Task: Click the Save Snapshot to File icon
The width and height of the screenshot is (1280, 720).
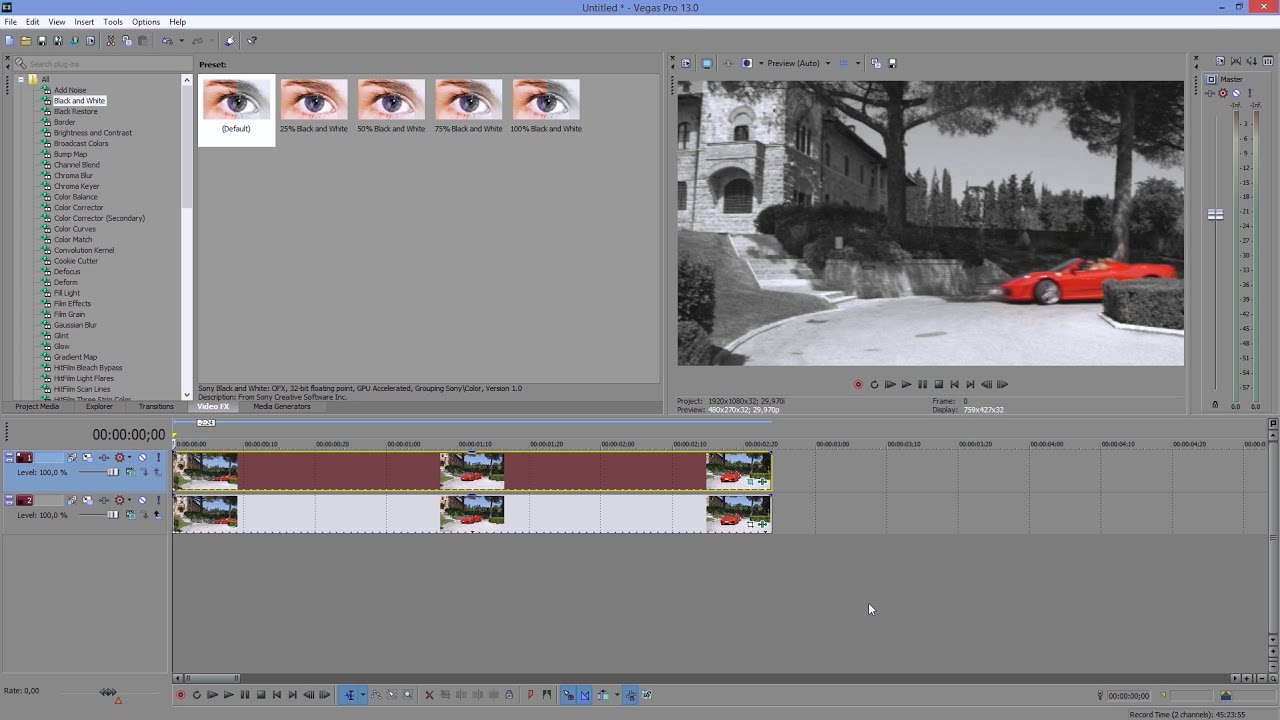Action: [892, 63]
